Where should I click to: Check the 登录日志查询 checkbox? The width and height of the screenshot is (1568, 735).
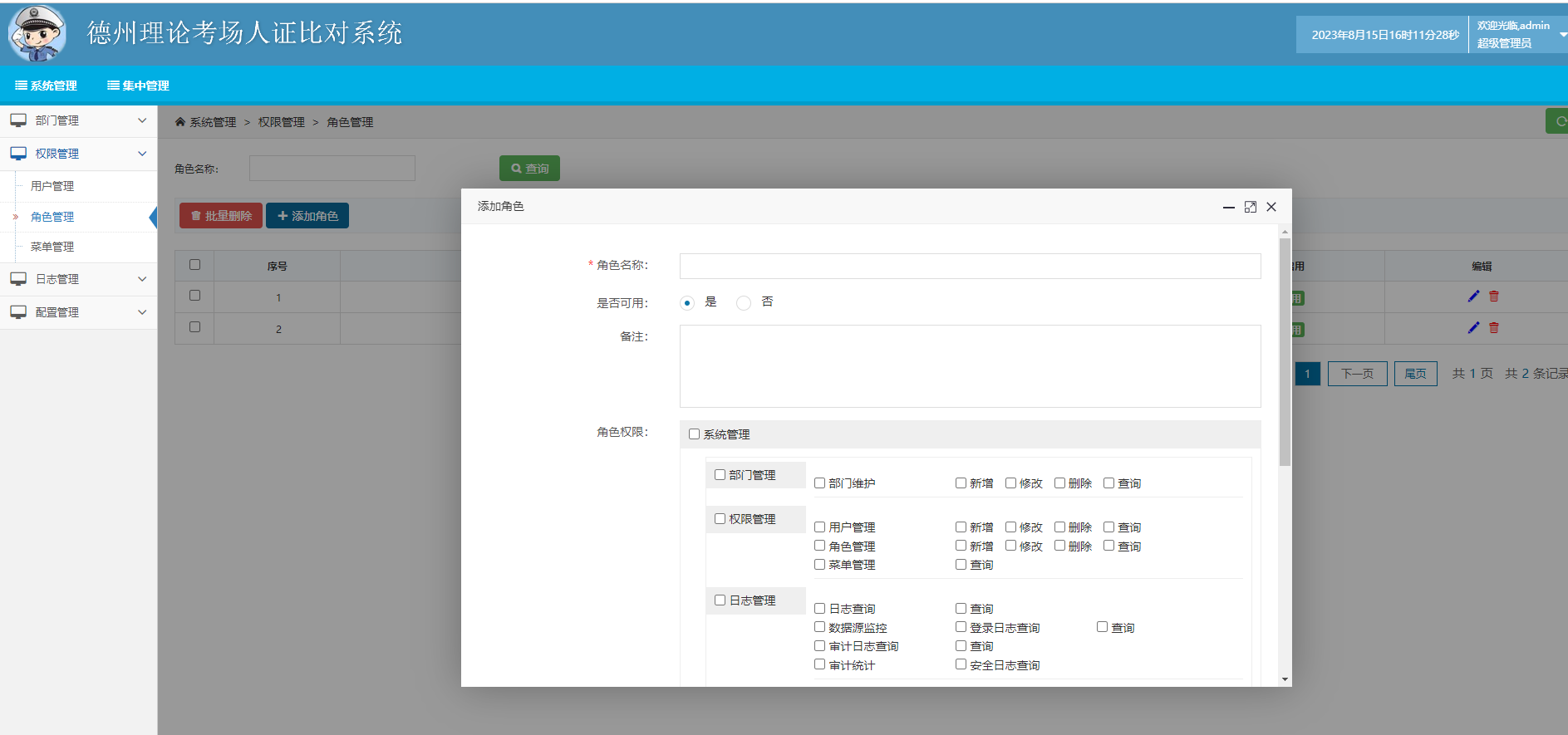(961, 627)
